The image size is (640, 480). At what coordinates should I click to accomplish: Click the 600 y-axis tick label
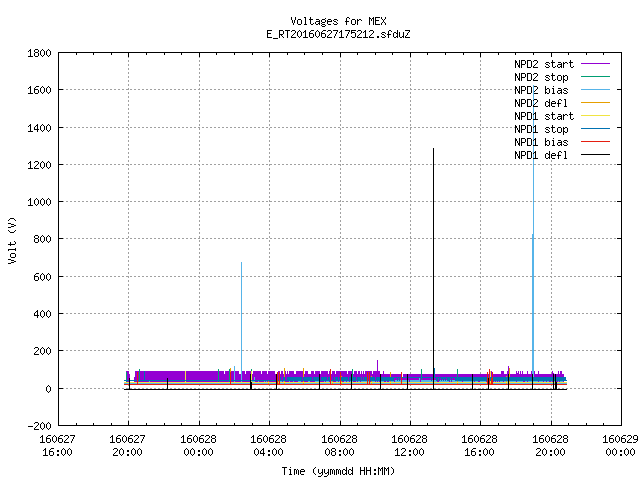(42, 277)
